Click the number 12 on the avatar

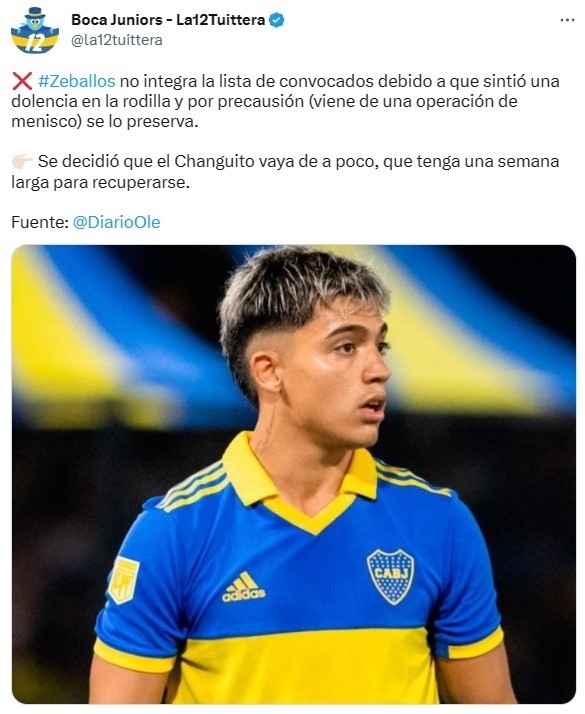pyautogui.click(x=35, y=43)
